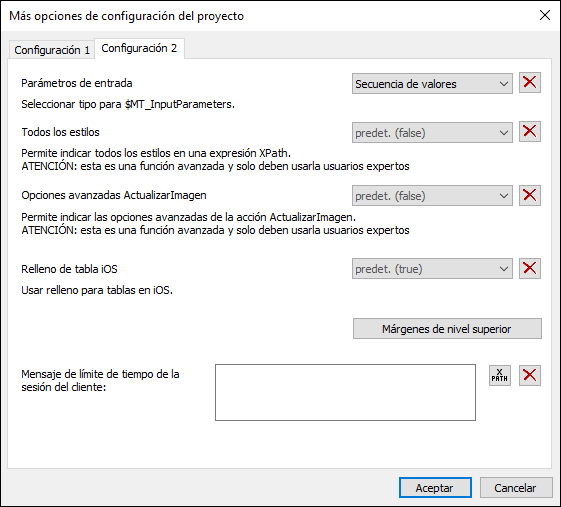Select the Configuración 2 tab
The width and height of the screenshot is (561, 507).
(x=139, y=48)
